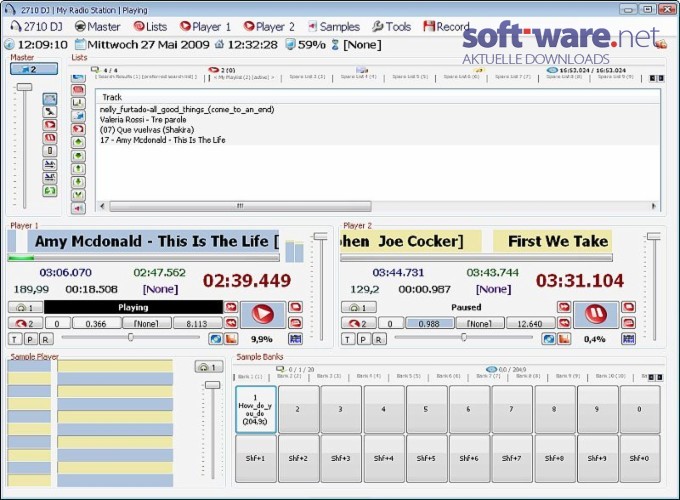Click Player 1 pitch slider handle

tap(131, 337)
